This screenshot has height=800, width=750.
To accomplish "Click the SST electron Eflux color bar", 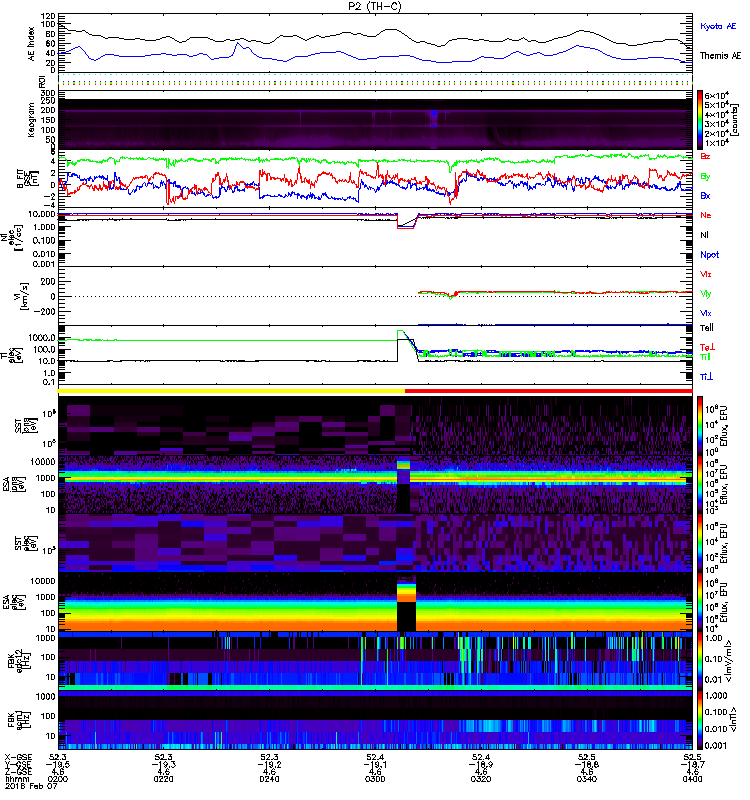I will [700, 543].
